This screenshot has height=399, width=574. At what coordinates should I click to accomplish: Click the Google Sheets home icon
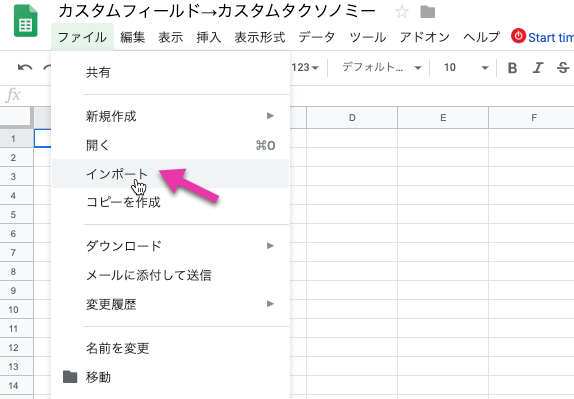26,21
